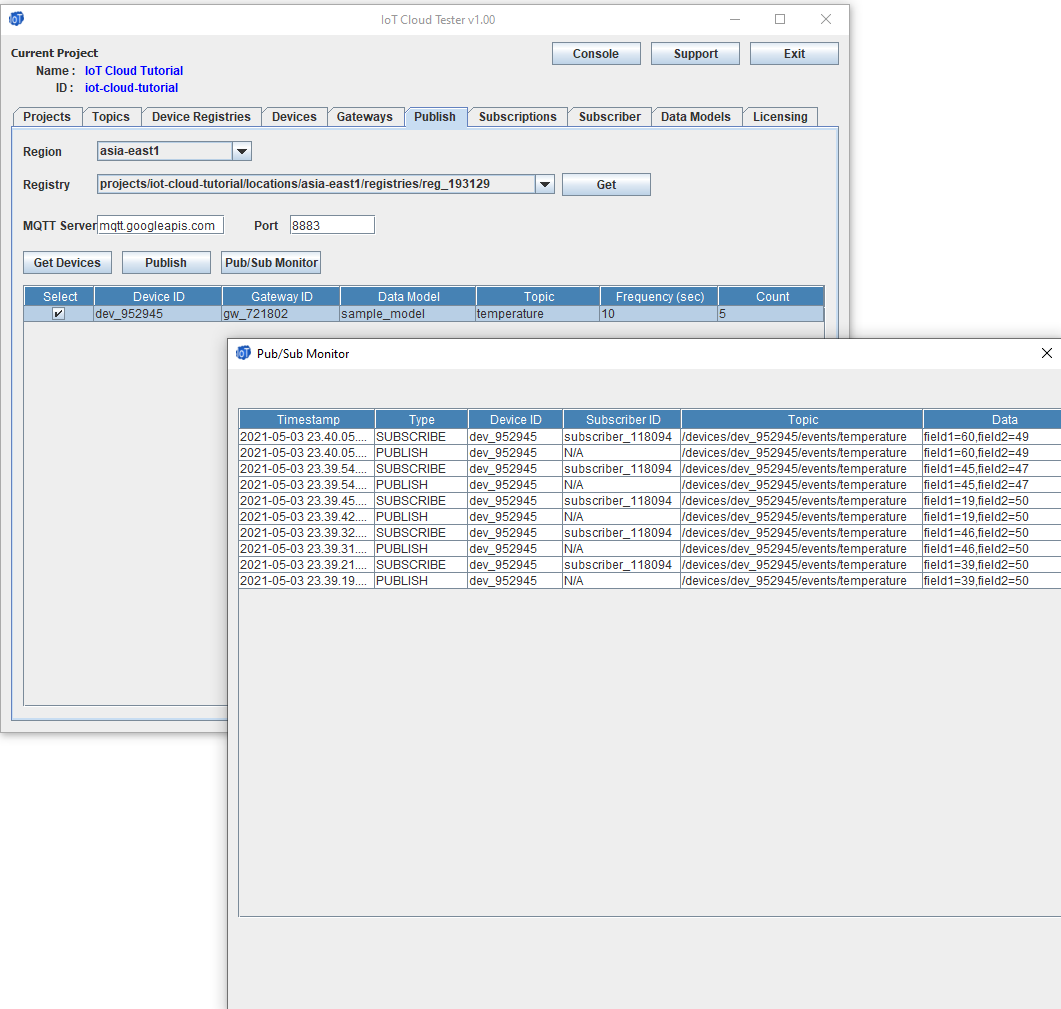1061x1009 pixels.
Task: Click the temperature topic cell in Publish table
Action: point(538,314)
